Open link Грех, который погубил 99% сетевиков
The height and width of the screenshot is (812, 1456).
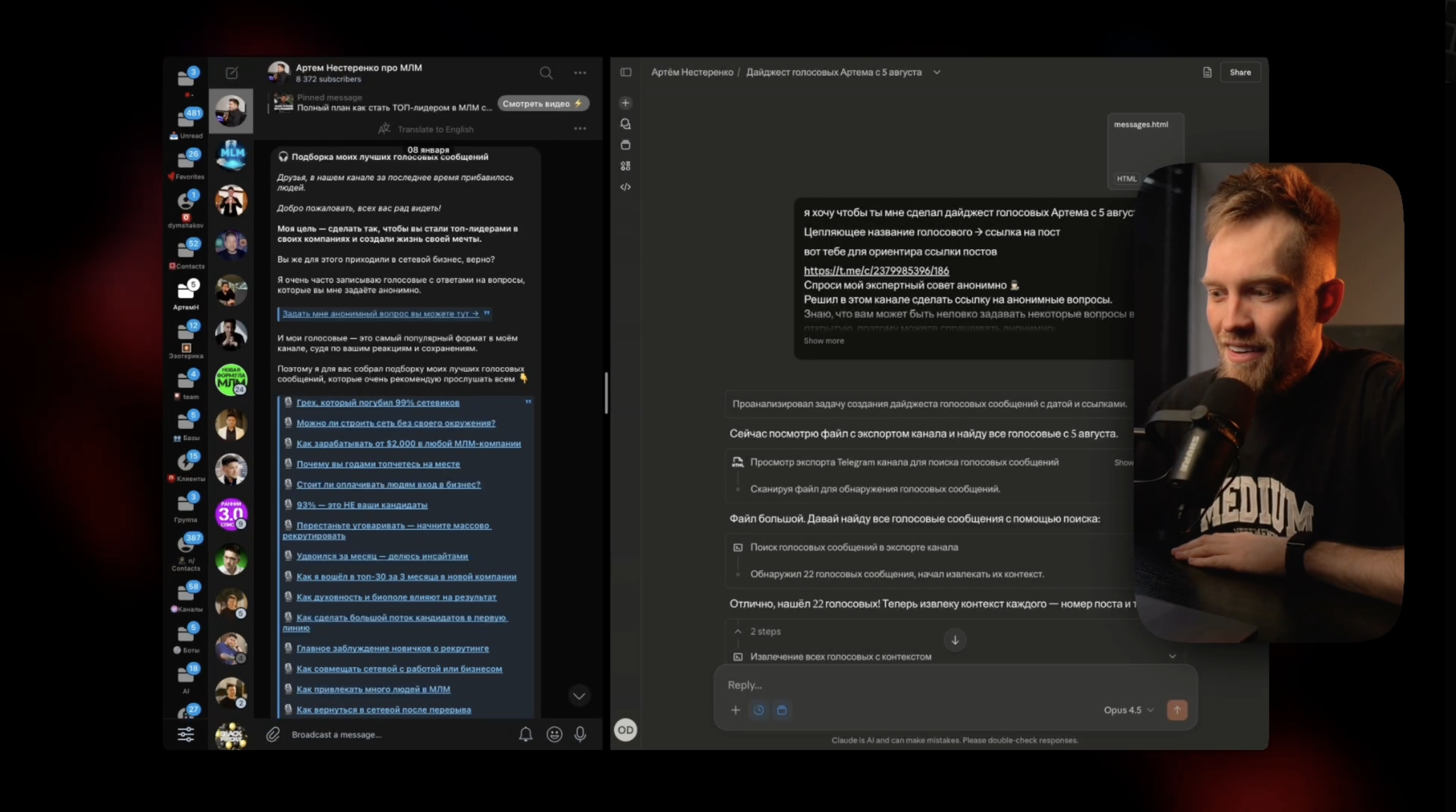pyautogui.click(x=378, y=402)
